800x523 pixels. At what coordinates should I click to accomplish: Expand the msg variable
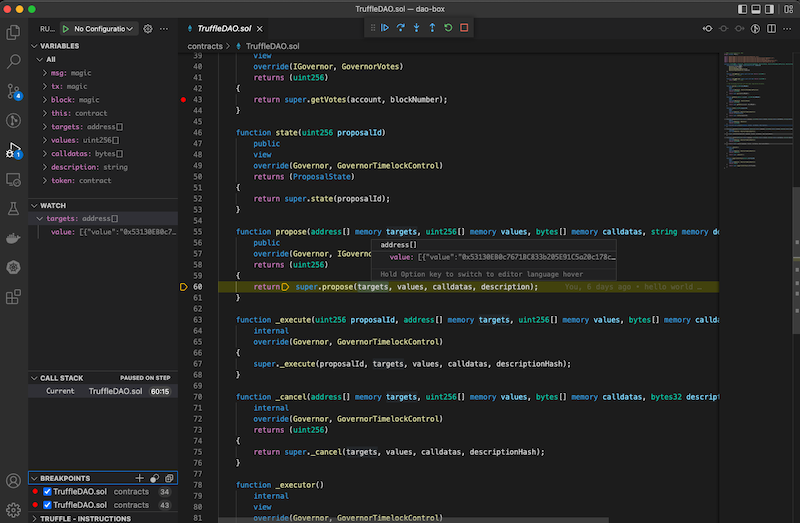click(x=45, y=73)
